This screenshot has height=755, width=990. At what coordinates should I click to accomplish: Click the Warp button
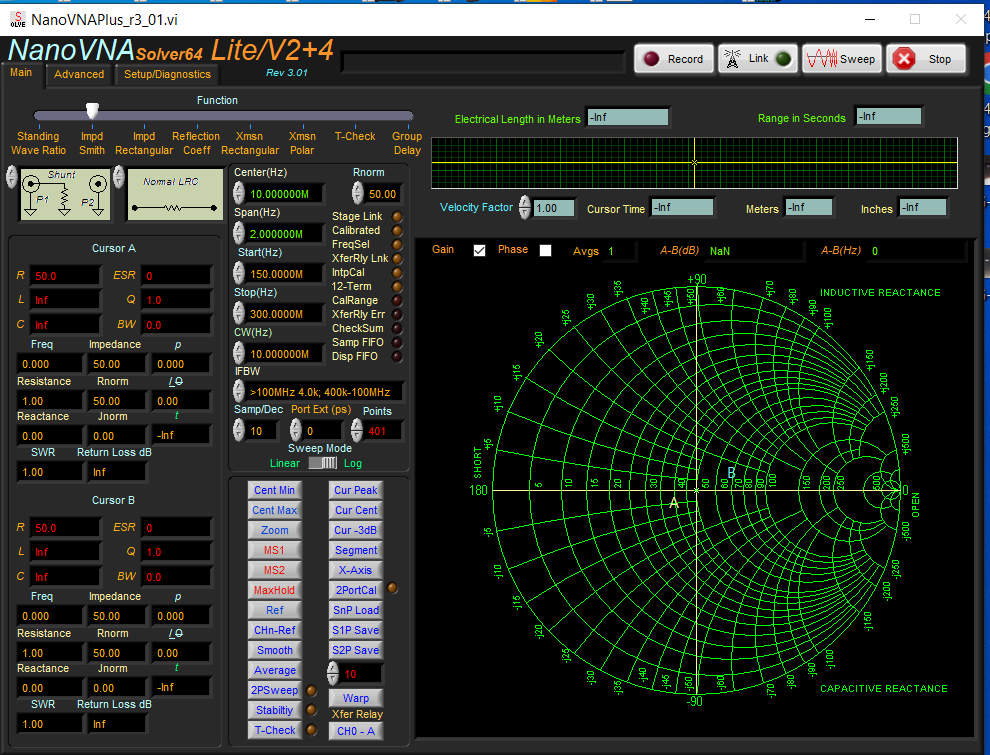[x=356, y=698]
